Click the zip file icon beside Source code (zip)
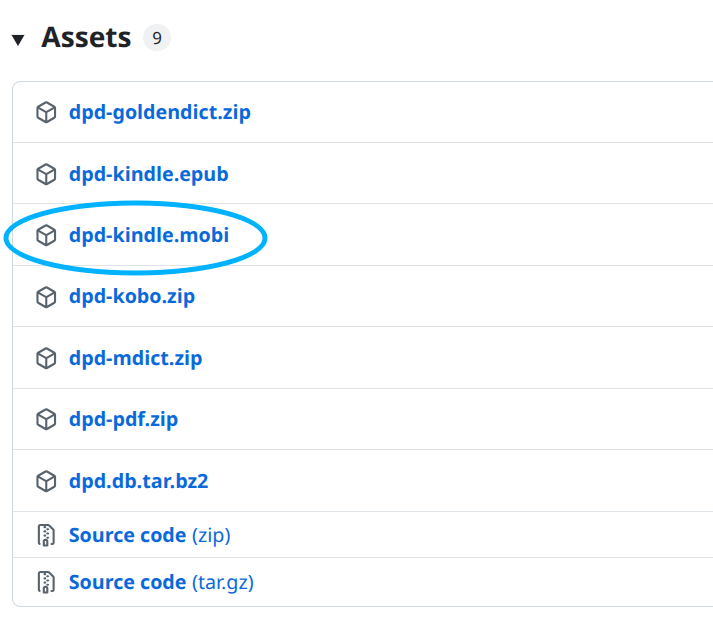 tap(46, 536)
